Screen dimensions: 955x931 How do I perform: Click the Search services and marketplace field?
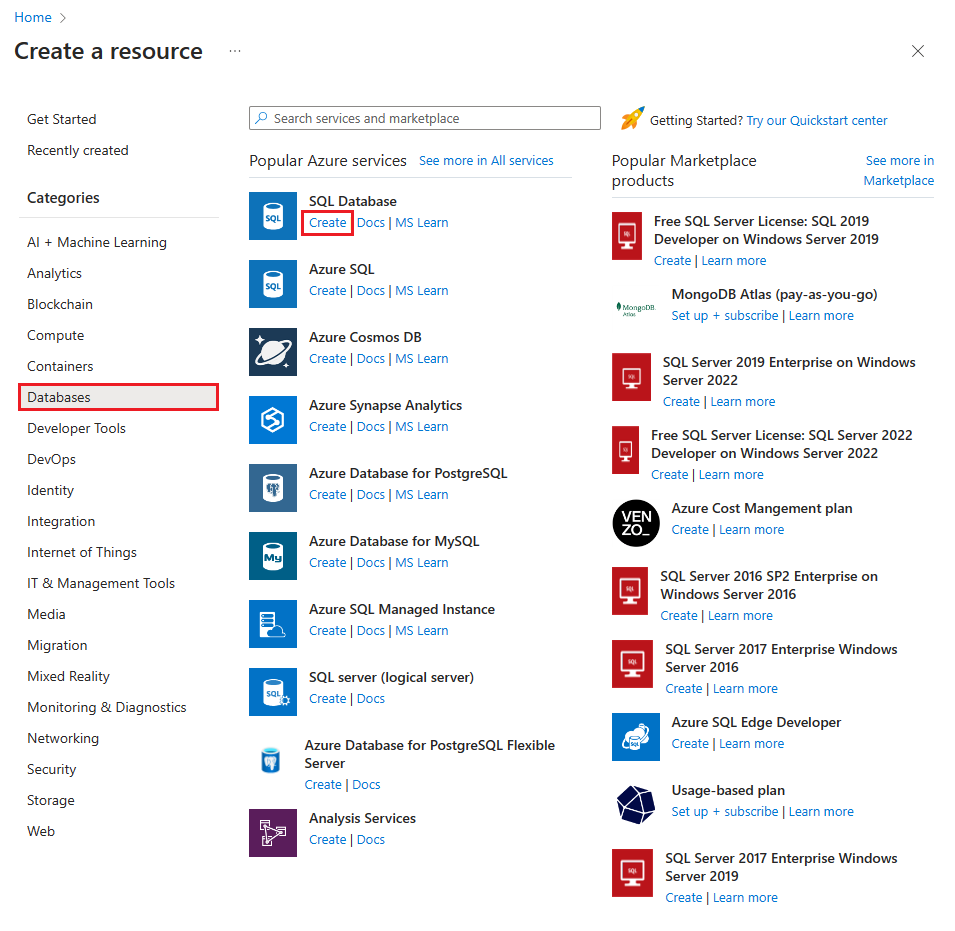pyautogui.click(x=424, y=118)
